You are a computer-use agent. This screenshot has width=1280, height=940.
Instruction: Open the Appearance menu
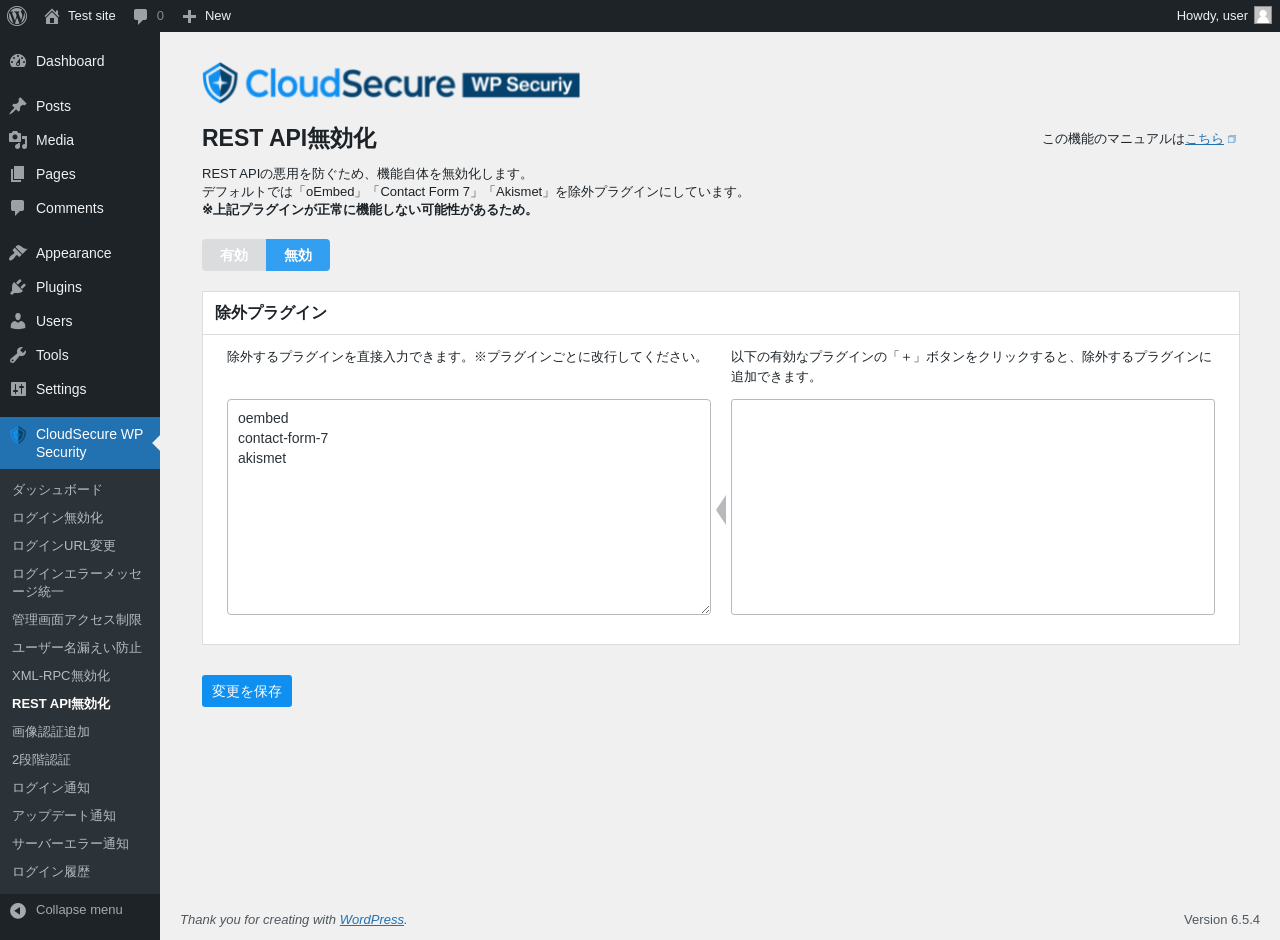(x=80, y=253)
